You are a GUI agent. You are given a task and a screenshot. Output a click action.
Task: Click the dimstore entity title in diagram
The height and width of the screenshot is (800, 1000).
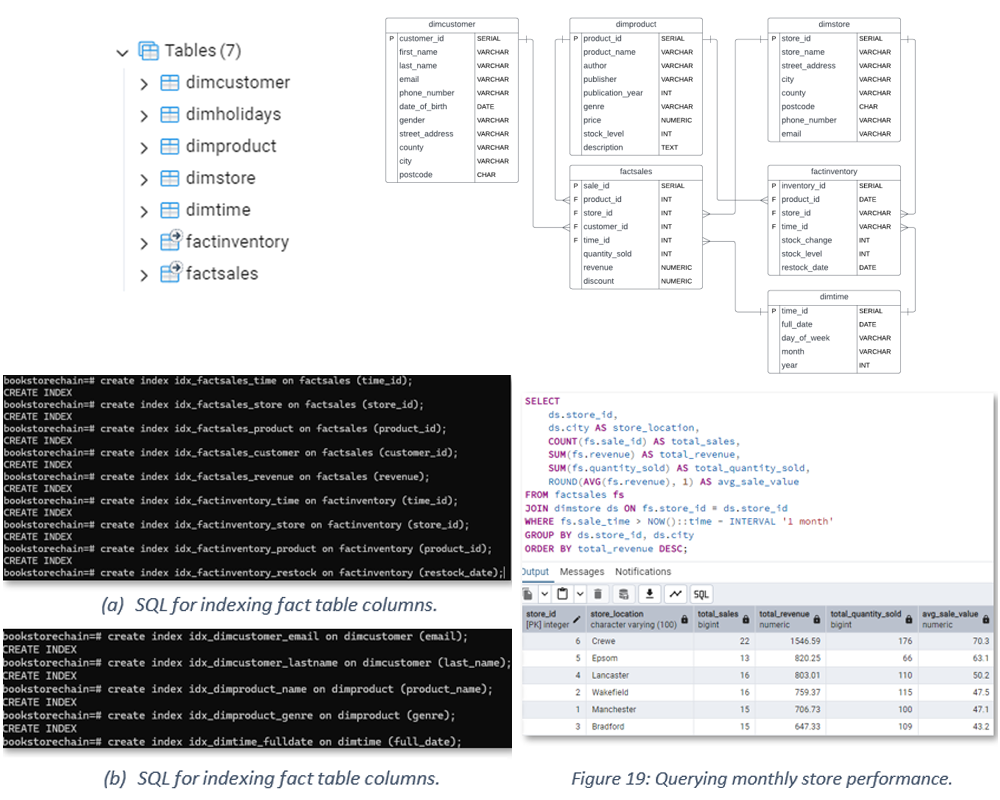coord(834,24)
